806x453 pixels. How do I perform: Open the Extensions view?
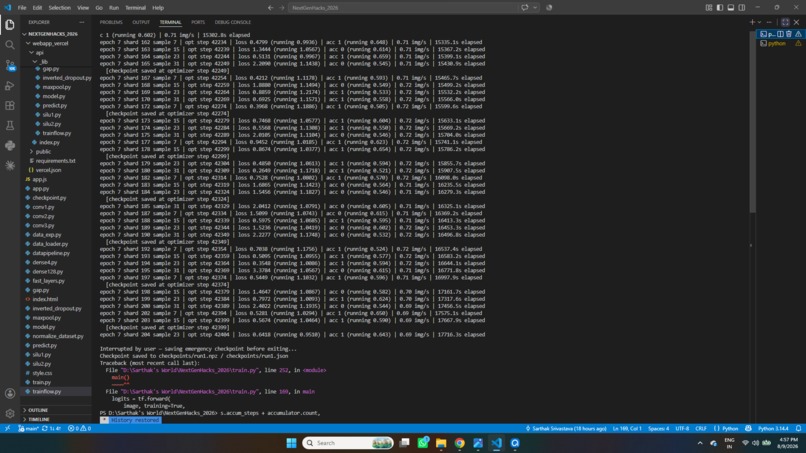10,105
